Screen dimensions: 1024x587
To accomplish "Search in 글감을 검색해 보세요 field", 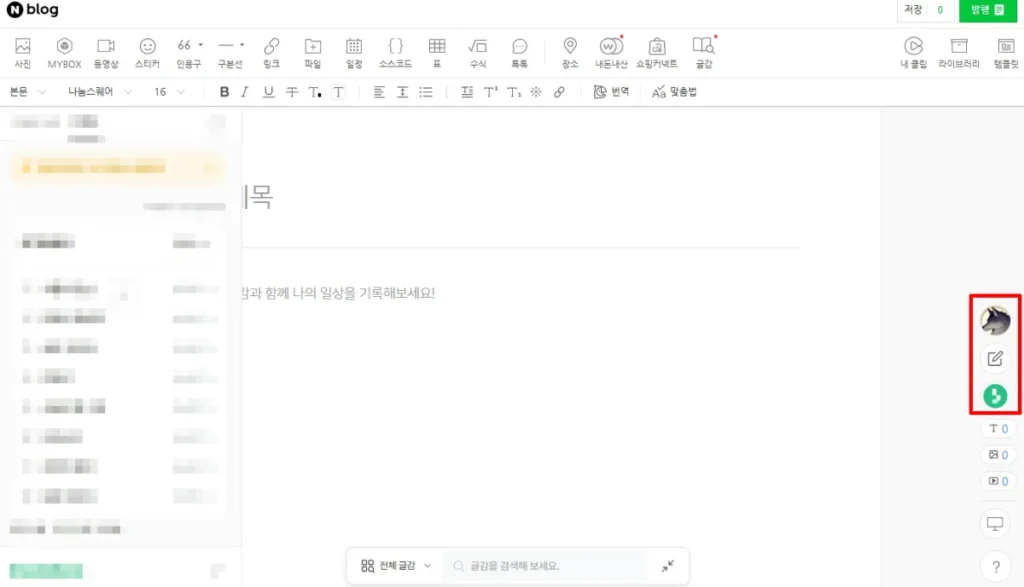I will point(545,566).
